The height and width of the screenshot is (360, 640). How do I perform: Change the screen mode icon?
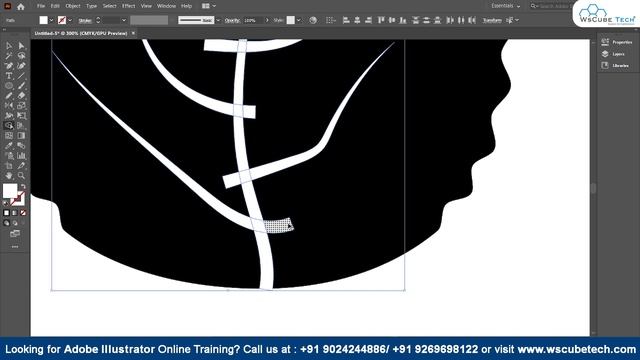pos(15,234)
